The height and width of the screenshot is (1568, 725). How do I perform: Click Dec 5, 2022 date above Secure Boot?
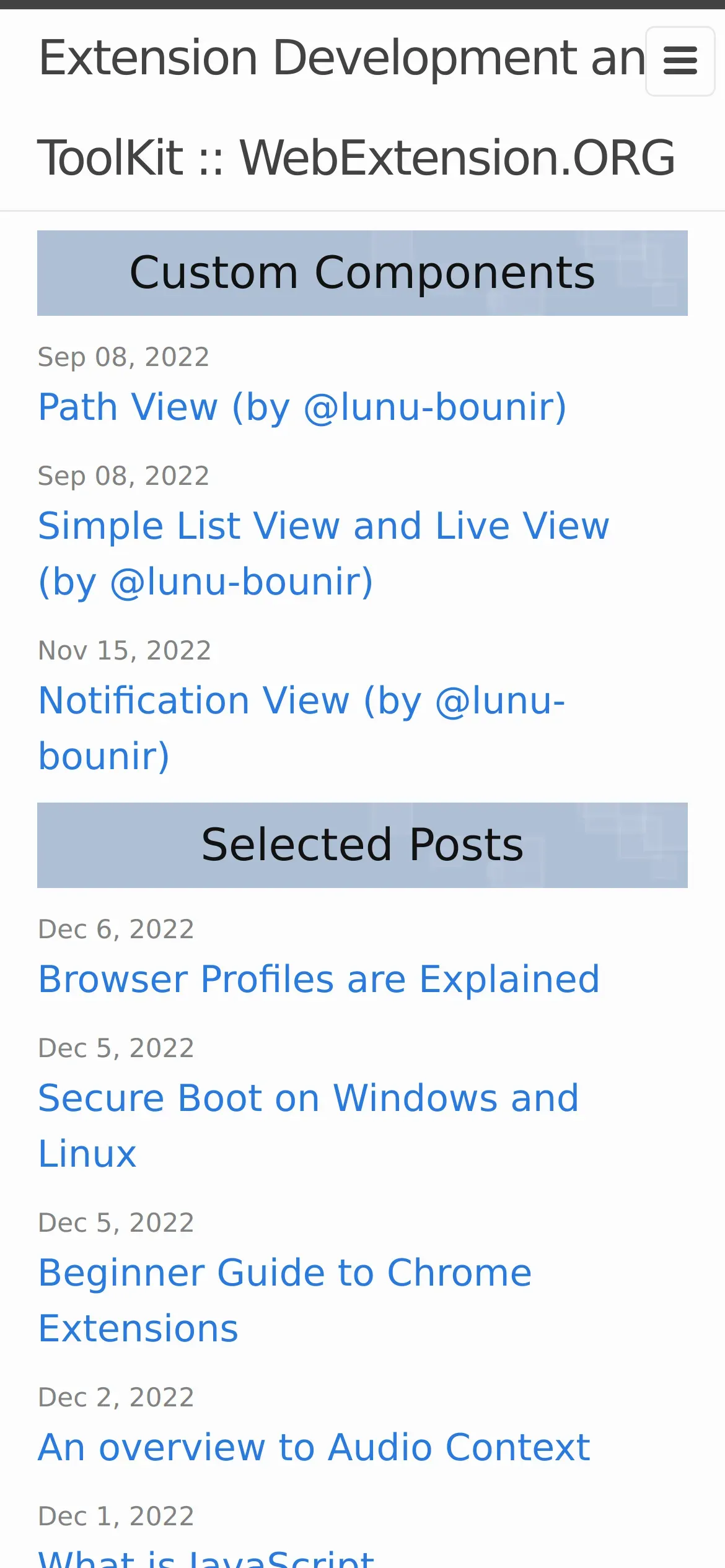click(x=116, y=1048)
